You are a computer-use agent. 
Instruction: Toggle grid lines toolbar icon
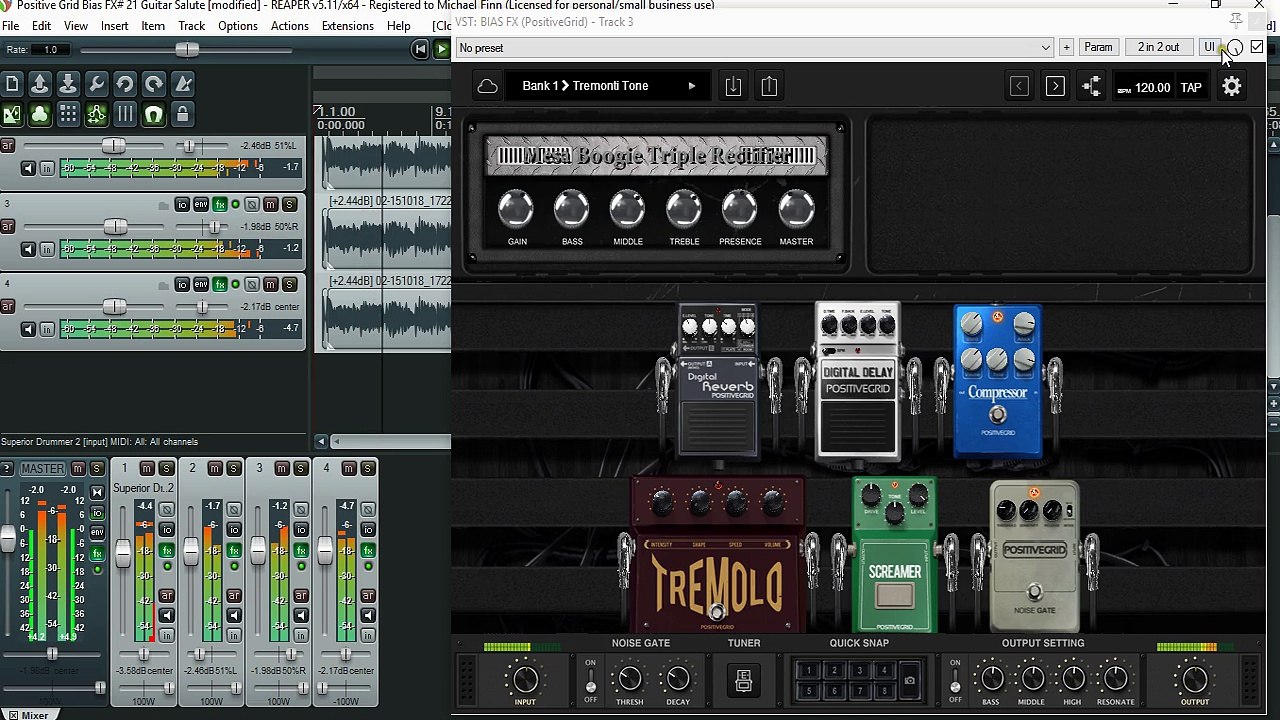[125, 115]
